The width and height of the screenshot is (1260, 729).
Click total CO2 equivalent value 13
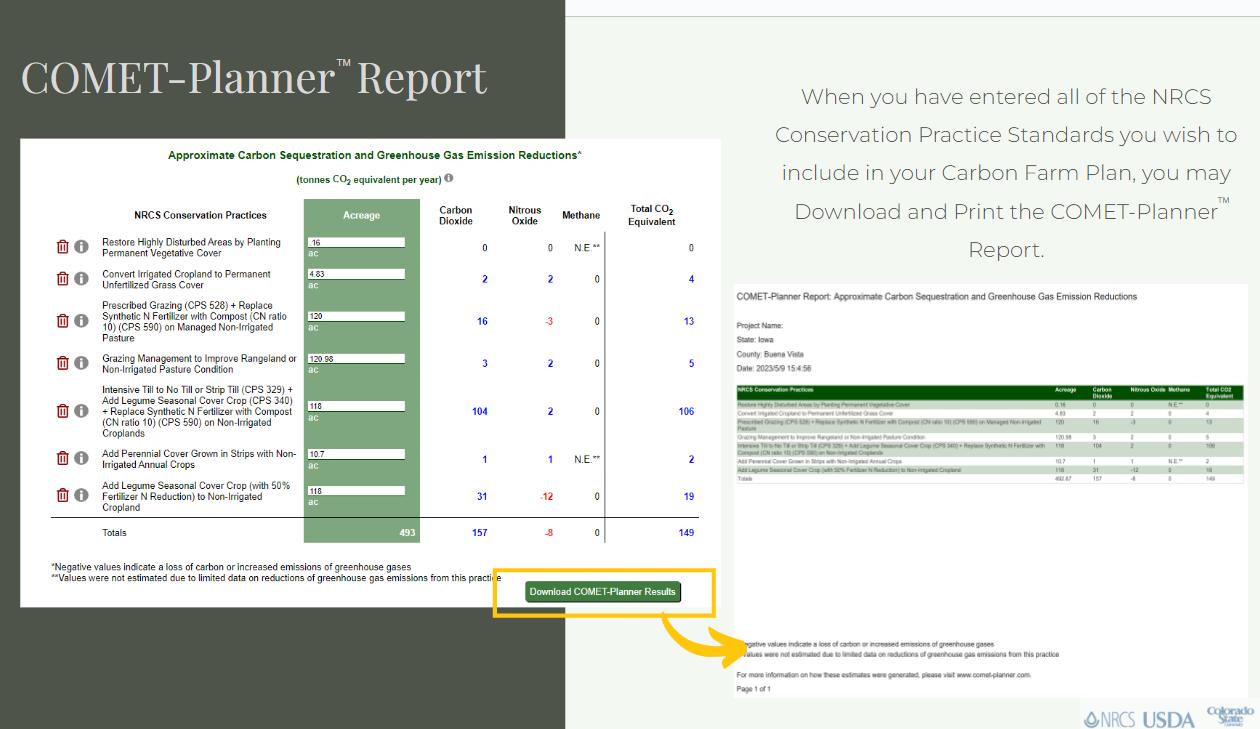tap(688, 321)
